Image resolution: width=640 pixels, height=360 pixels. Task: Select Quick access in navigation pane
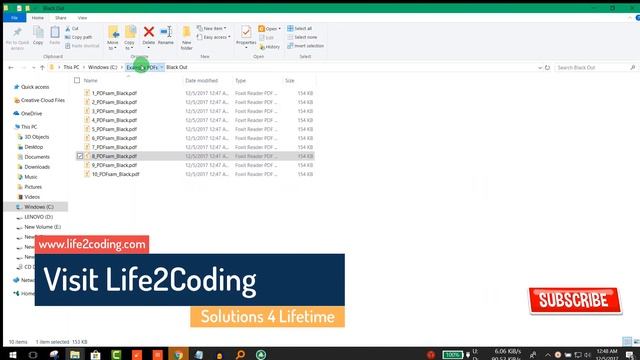point(35,87)
